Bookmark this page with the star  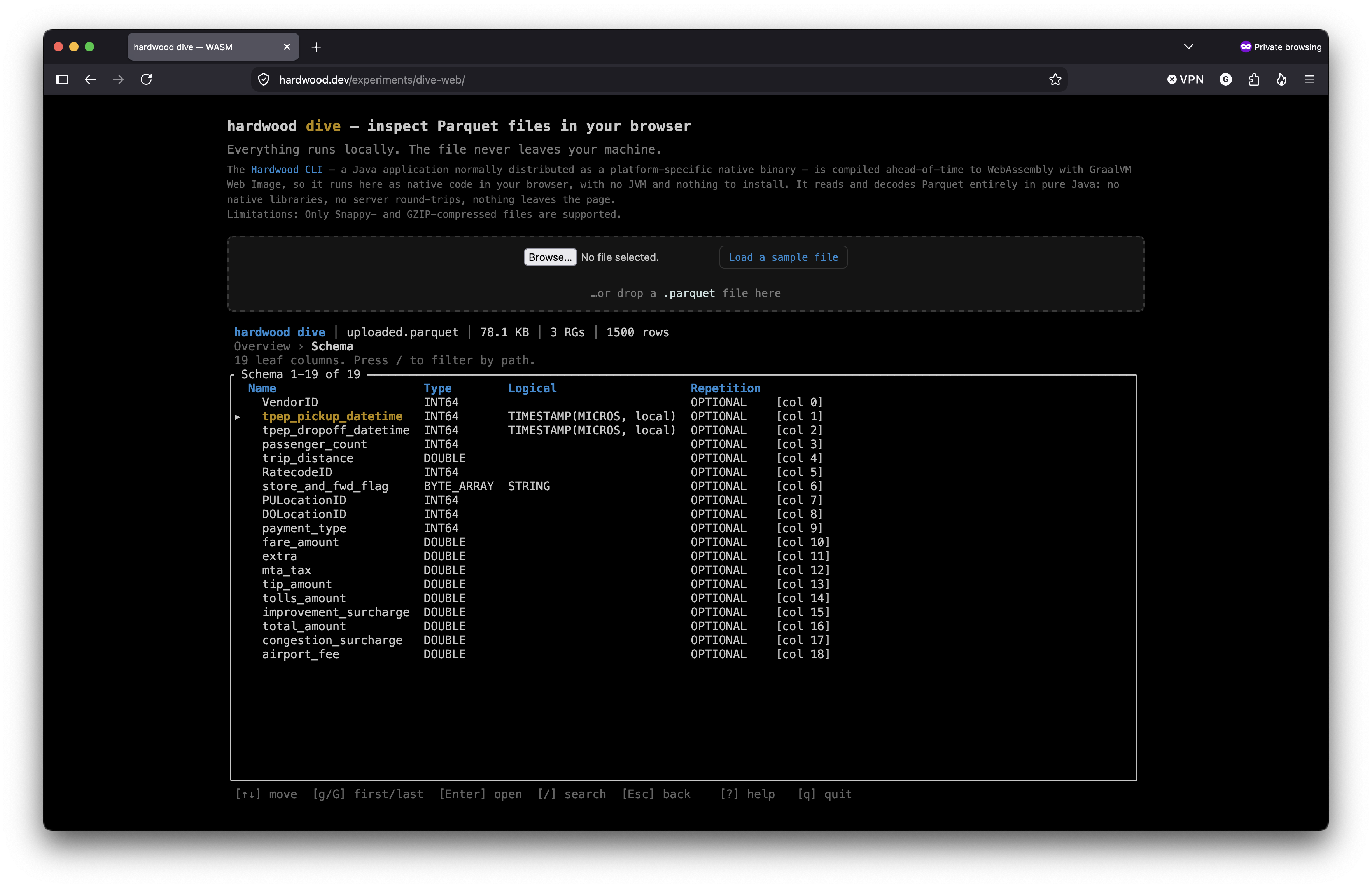point(1055,80)
